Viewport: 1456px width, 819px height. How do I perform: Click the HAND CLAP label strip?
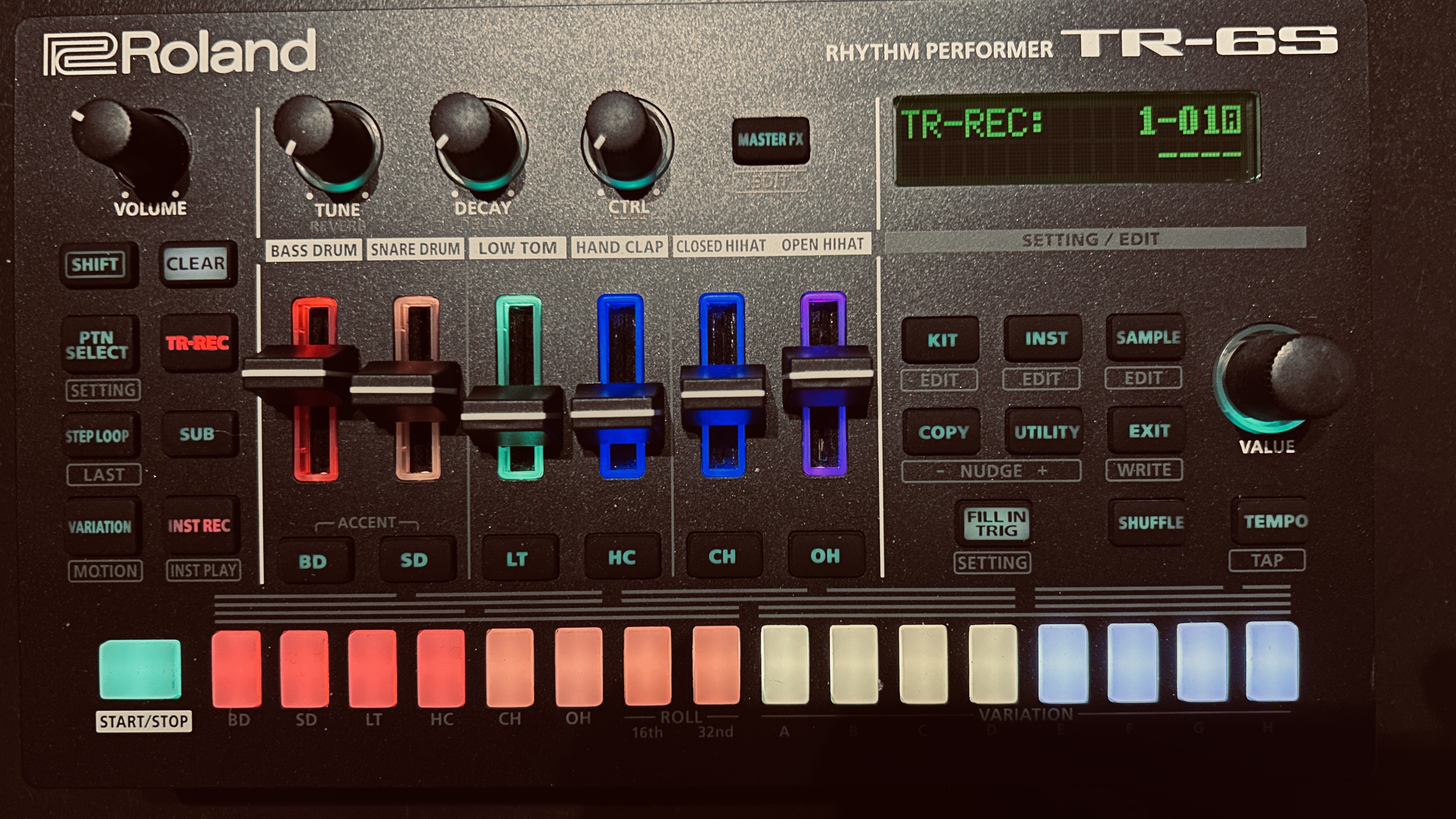coord(619,247)
